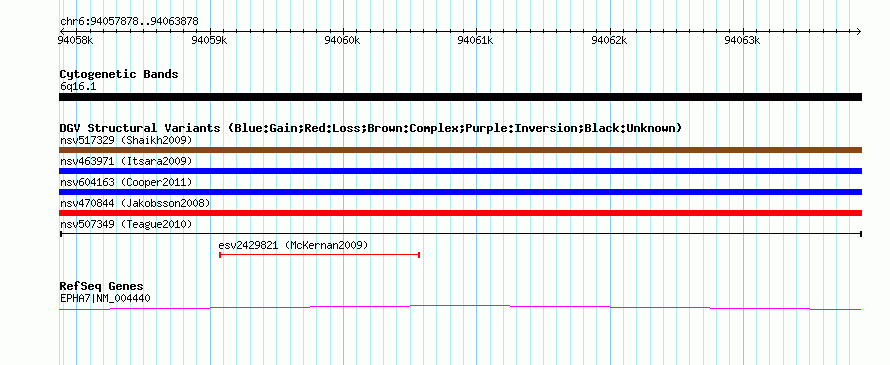Click the 94058k ruler tick label
The image size is (890, 365).
(x=76, y=40)
